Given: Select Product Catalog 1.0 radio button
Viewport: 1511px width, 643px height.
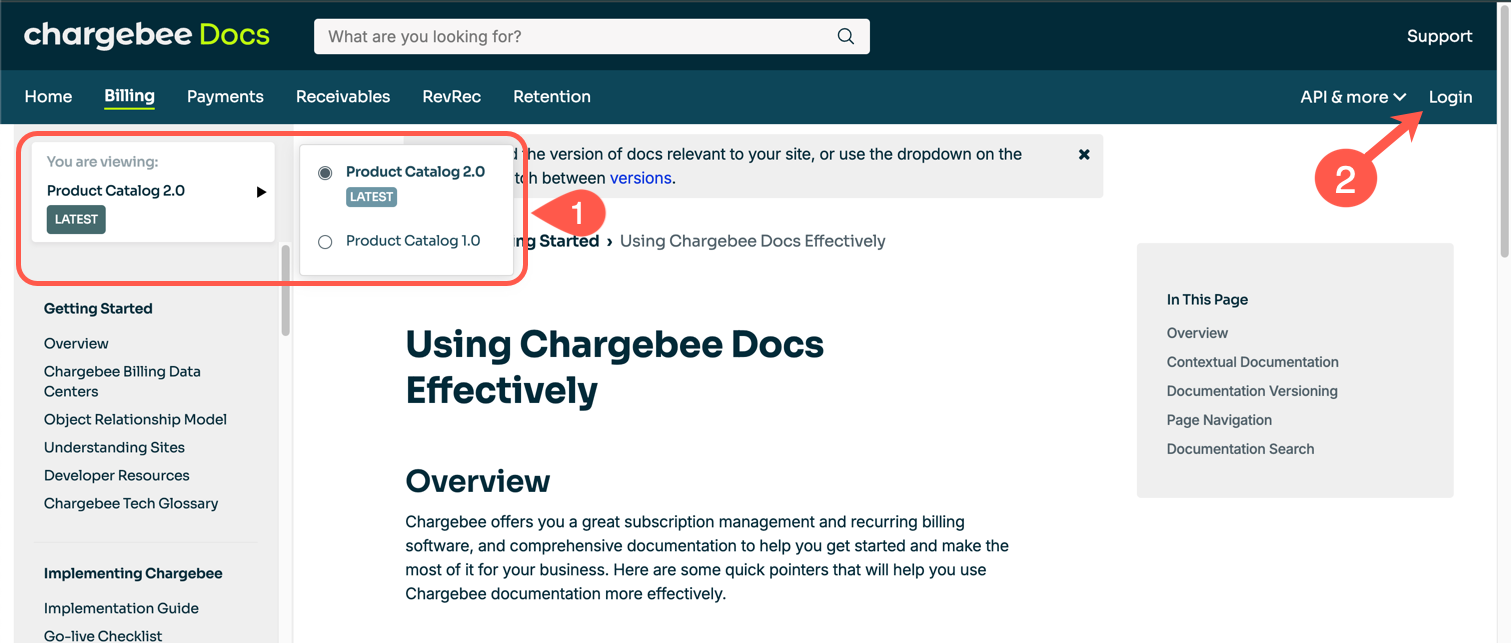Looking at the screenshot, I should click(325, 242).
